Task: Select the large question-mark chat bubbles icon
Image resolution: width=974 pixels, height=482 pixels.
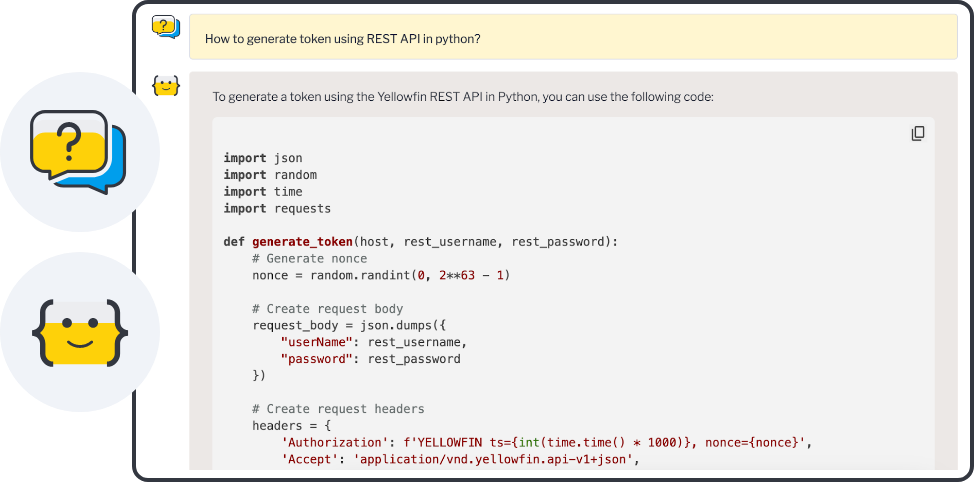Action: pyautogui.click(x=79, y=152)
